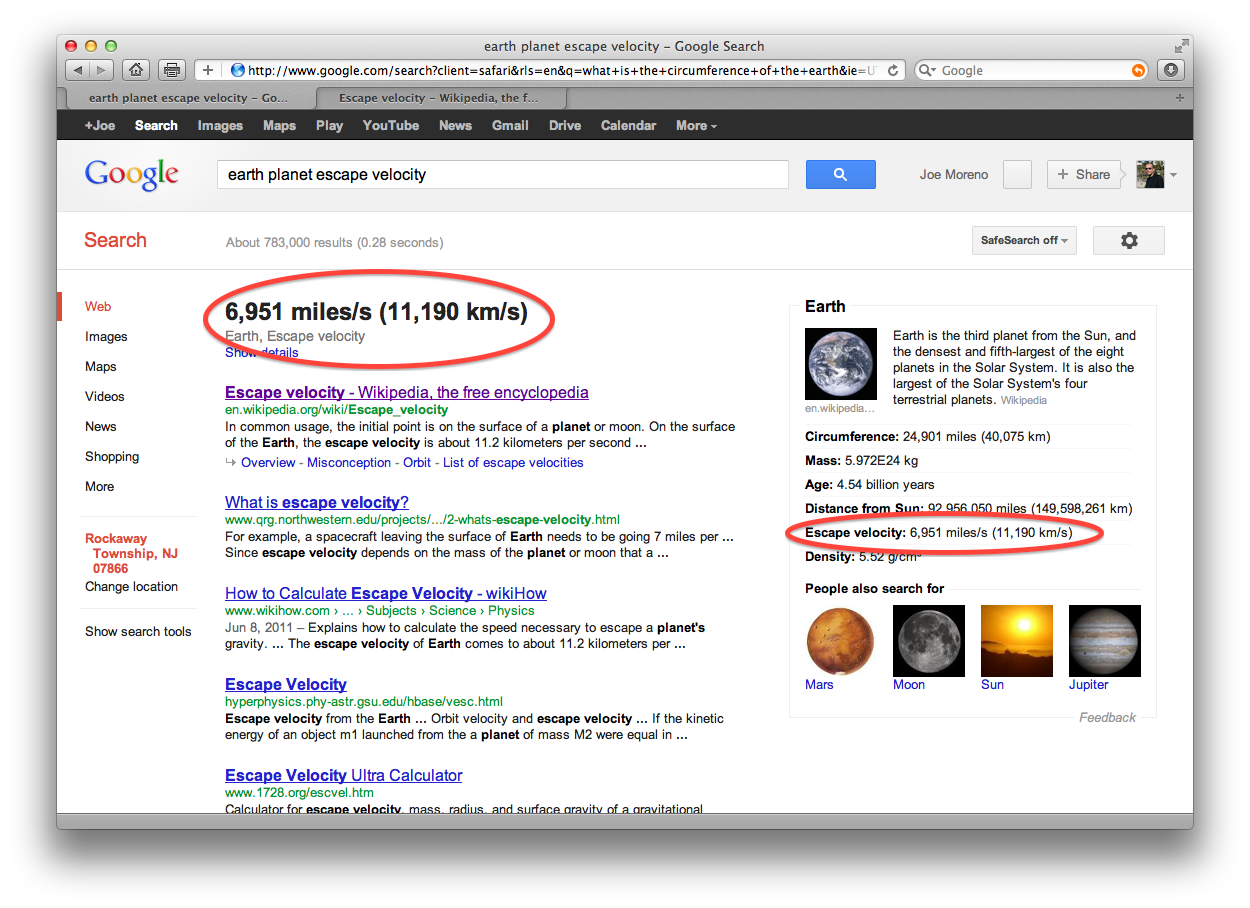Screen dimensions: 1250x908
Task: Select Web in the left sidebar
Action: click(x=98, y=306)
